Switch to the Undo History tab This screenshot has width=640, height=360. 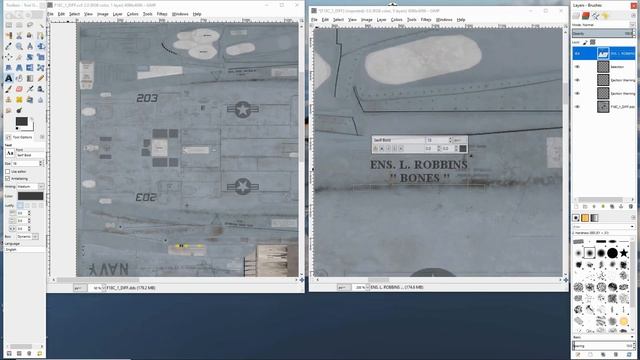tap(605, 16)
